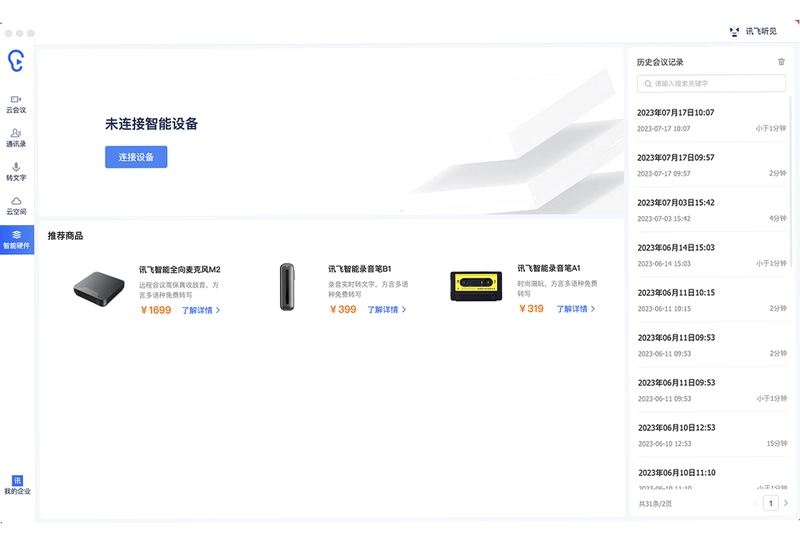Open the 云会议 cloud meeting section

point(16,104)
